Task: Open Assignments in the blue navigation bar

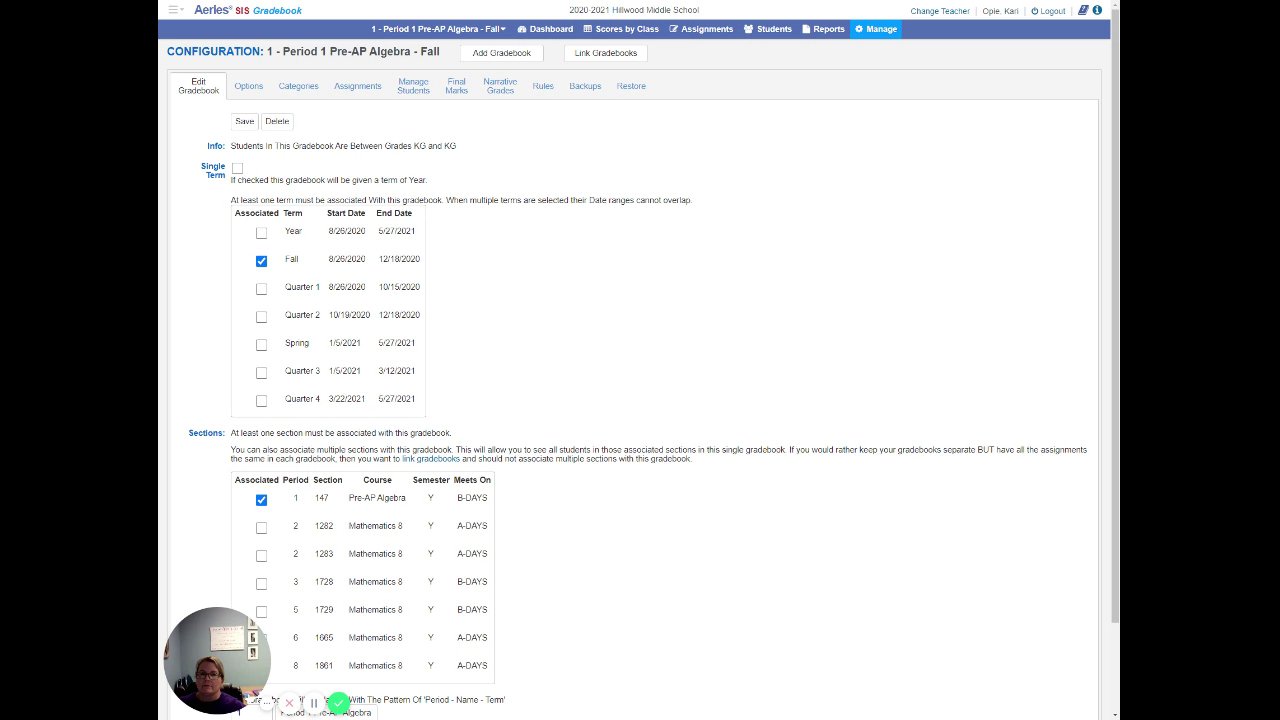Action: click(701, 29)
